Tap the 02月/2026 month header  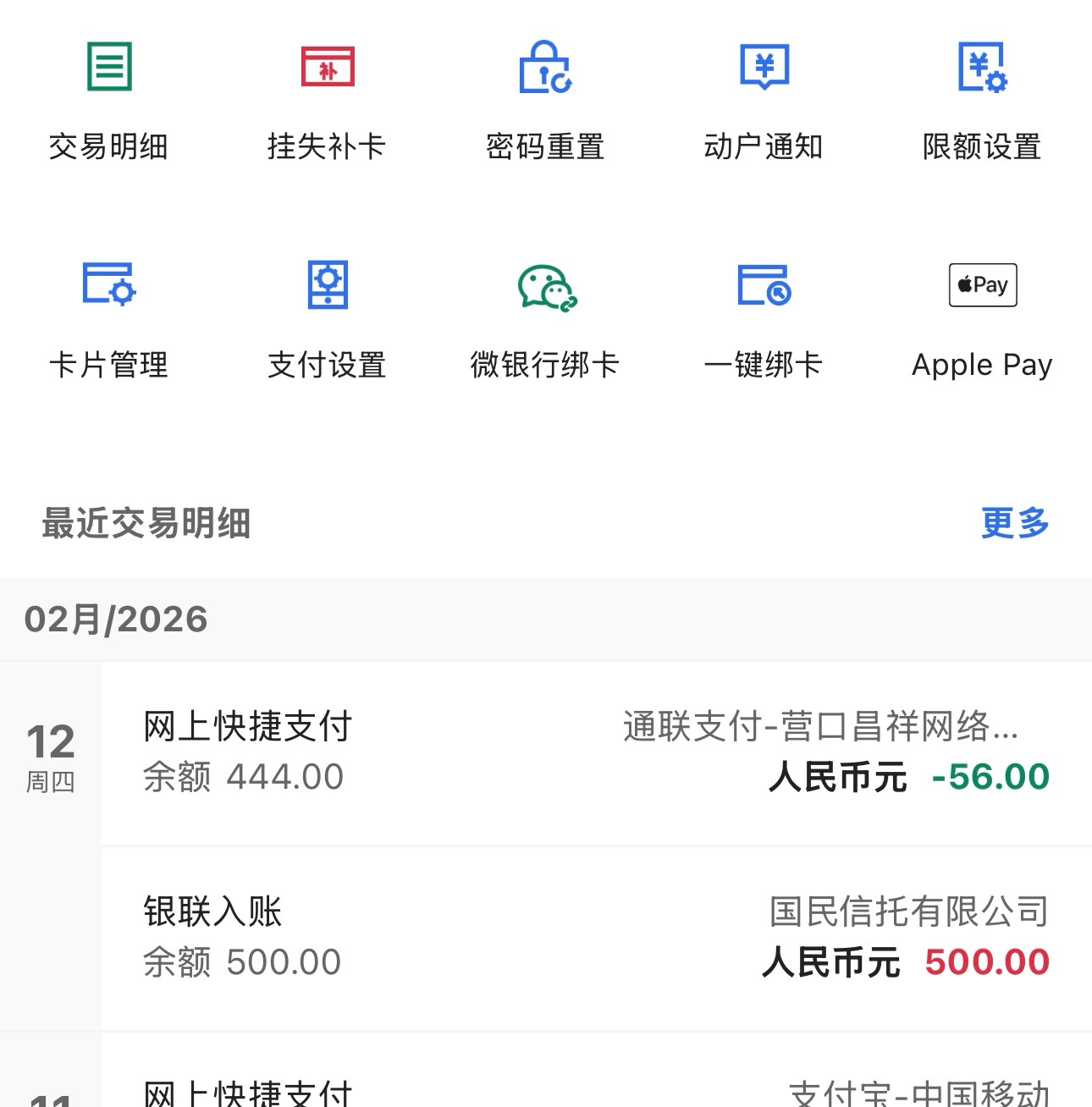(x=116, y=620)
